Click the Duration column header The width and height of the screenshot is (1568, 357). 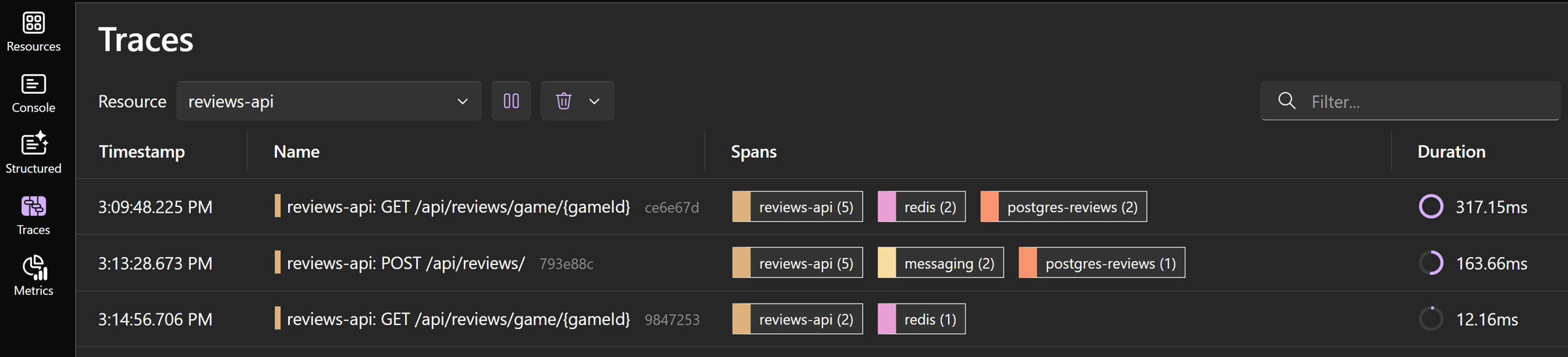tap(1451, 151)
